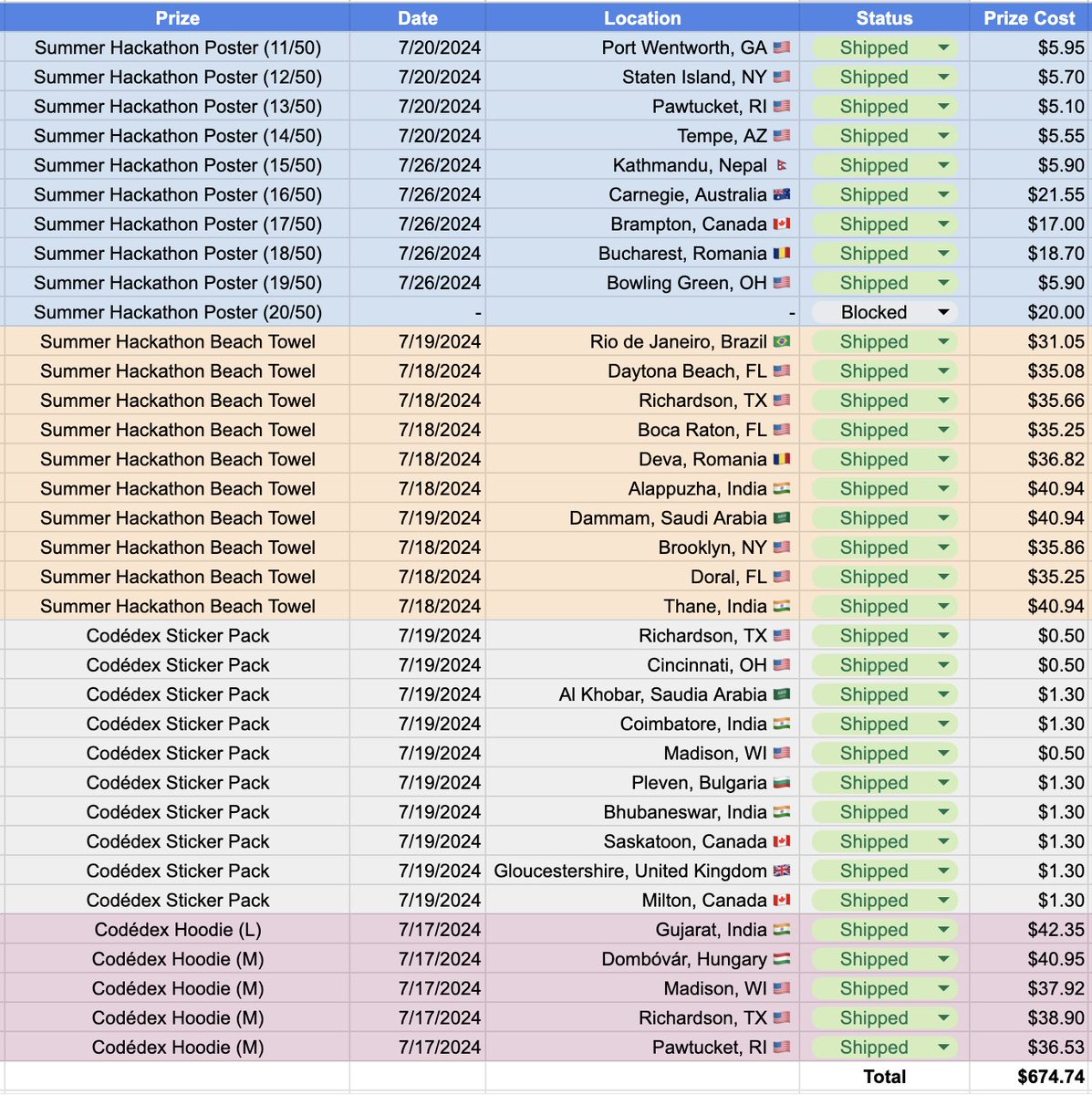
Task: Open the status dropdown for Milton sticker pack
Action: 941,900
